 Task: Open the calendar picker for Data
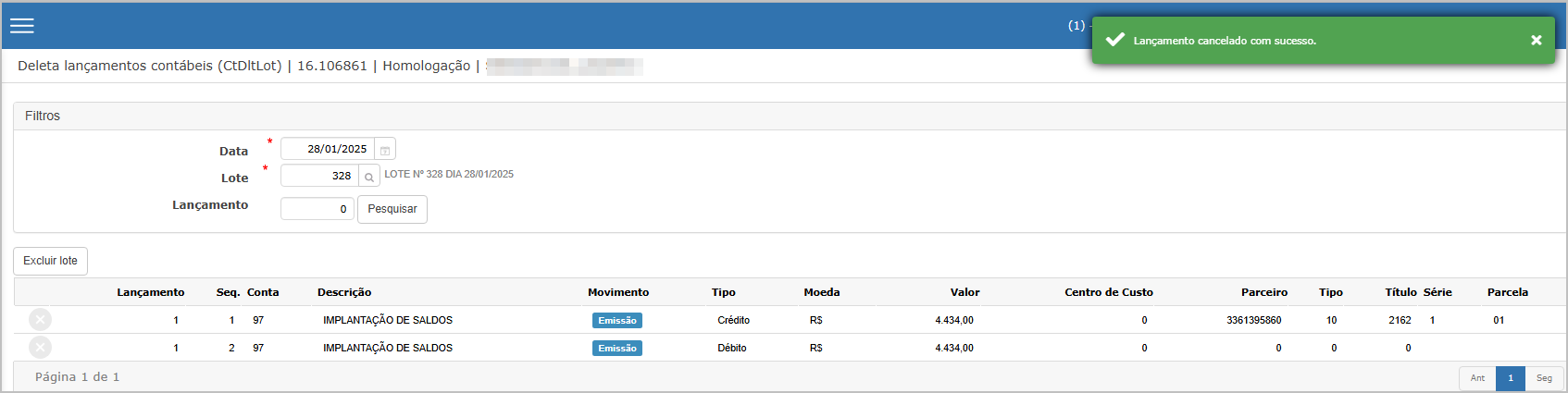(385, 150)
